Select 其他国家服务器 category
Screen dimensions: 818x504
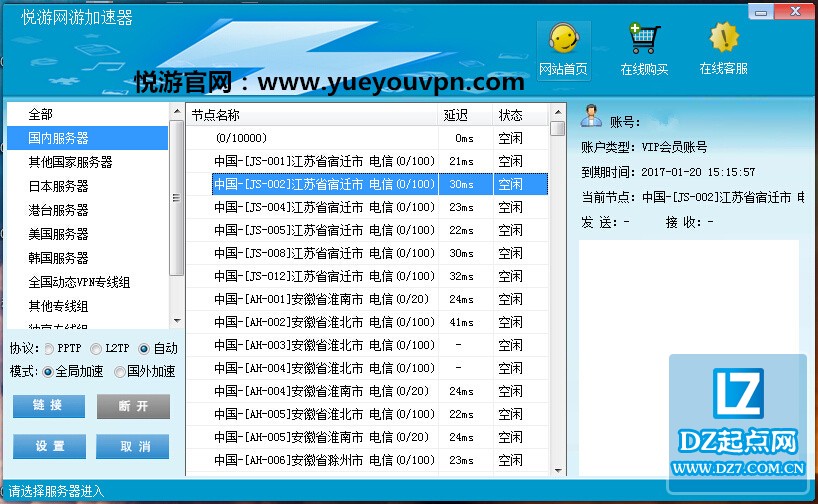click(88, 162)
